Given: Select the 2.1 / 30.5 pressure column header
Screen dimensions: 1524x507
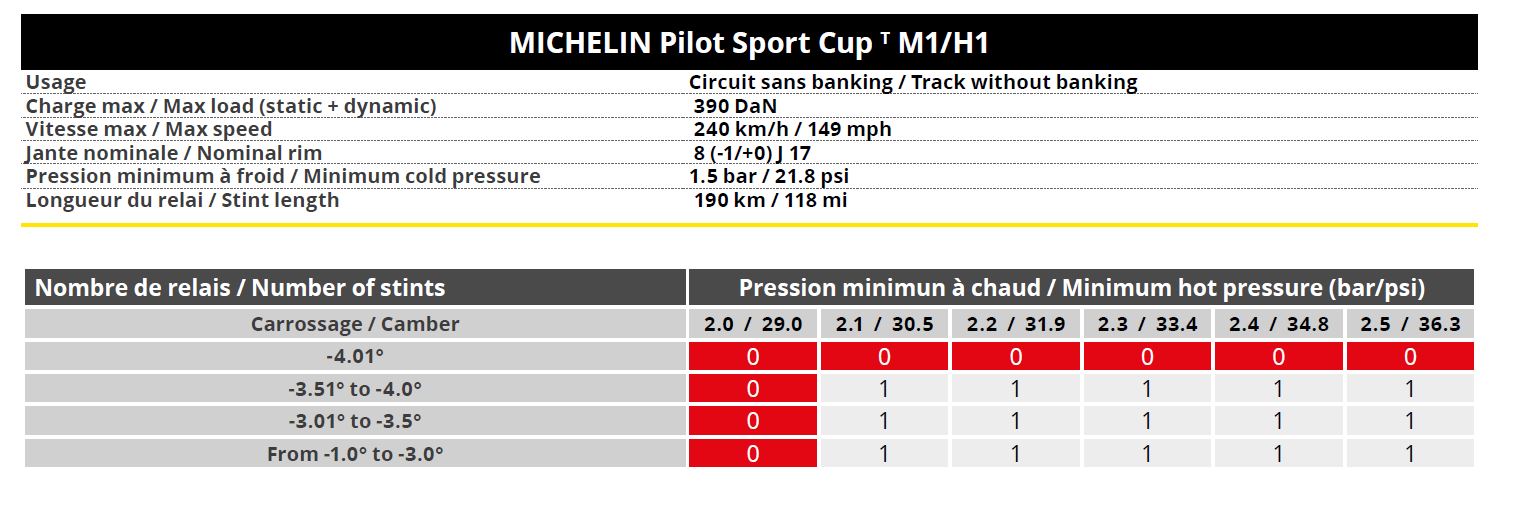Looking at the screenshot, I should [x=884, y=324].
